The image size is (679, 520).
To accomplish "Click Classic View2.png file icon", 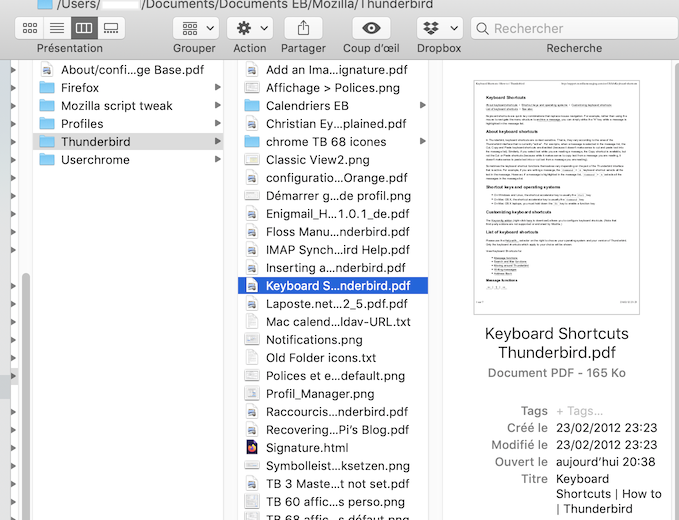I will pyautogui.click(x=252, y=160).
